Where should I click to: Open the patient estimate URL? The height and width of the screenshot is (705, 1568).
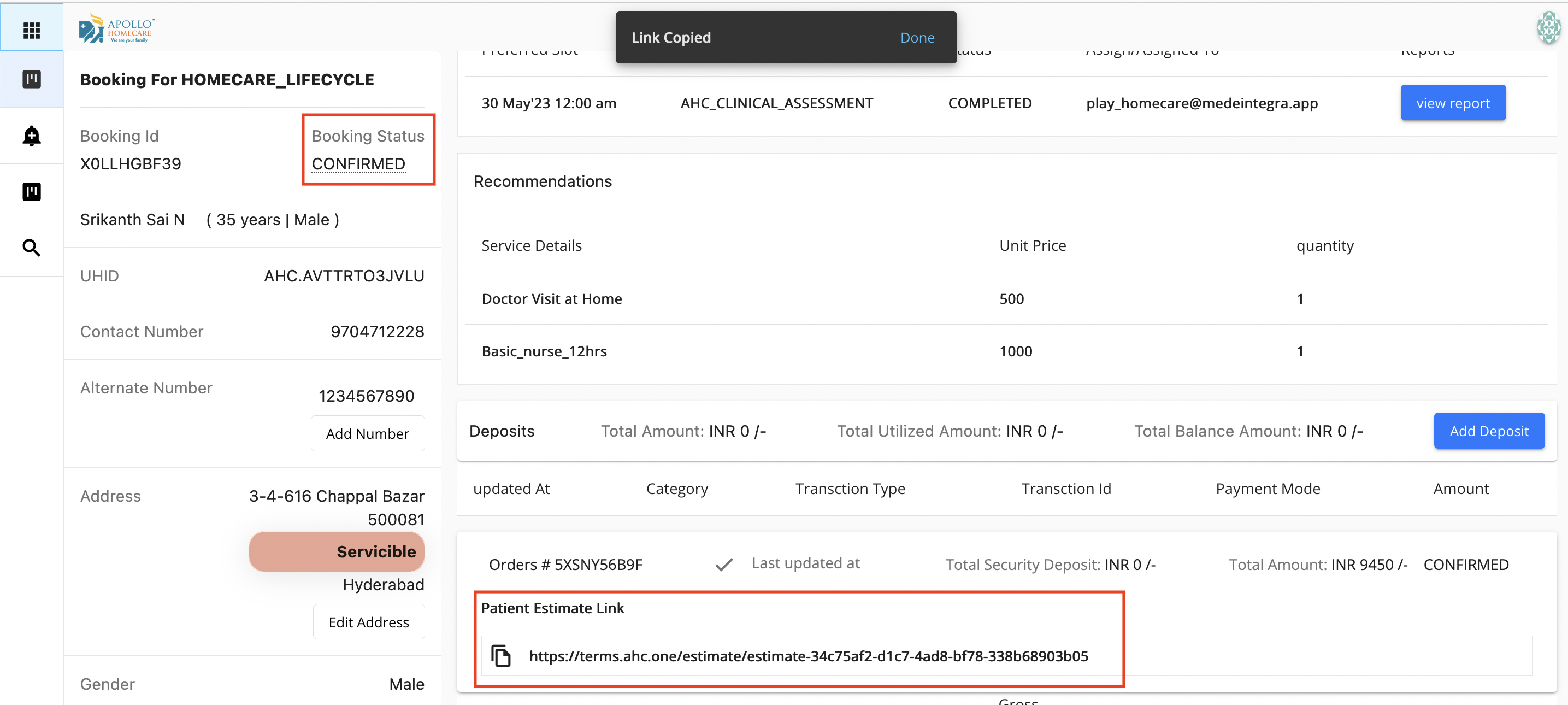coord(809,656)
